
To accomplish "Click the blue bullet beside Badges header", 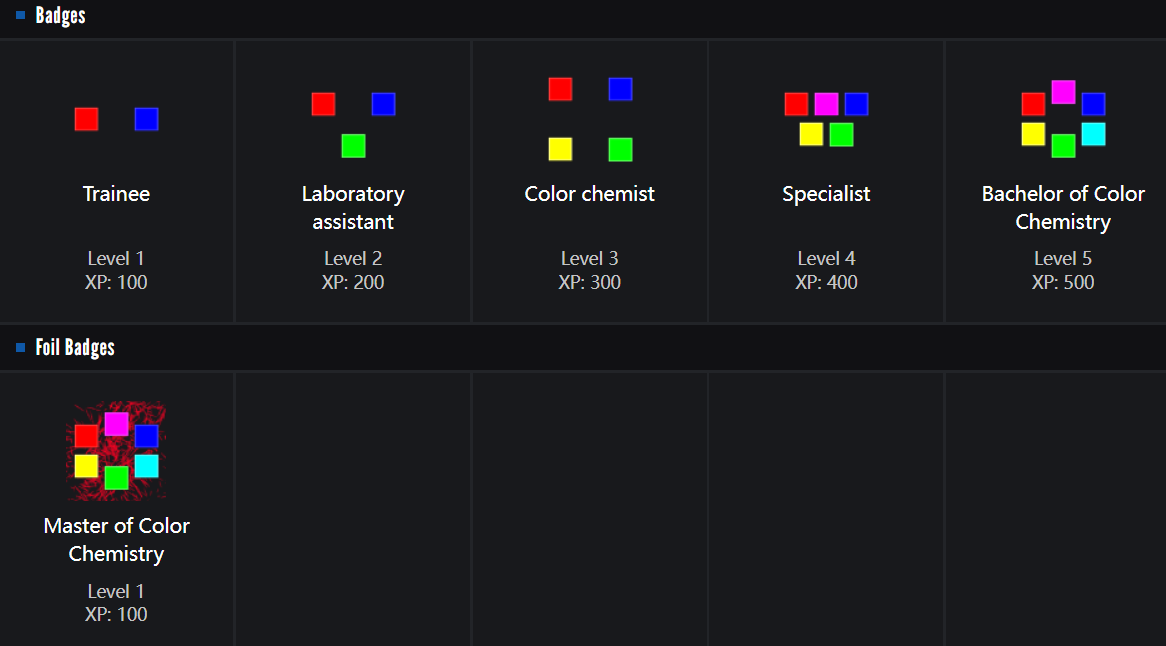I will point(20,15).
